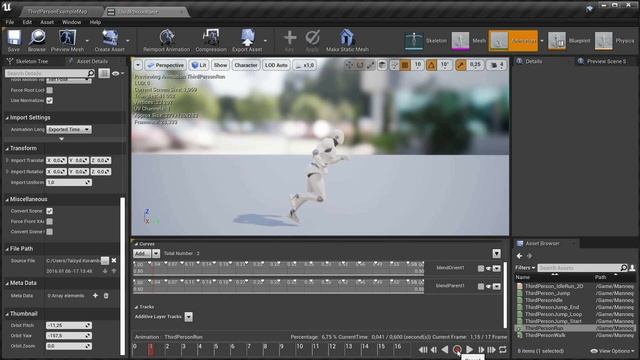Switch to Mesh editor mode
Viewport: 640px width, 360px height.
point(469,41)
